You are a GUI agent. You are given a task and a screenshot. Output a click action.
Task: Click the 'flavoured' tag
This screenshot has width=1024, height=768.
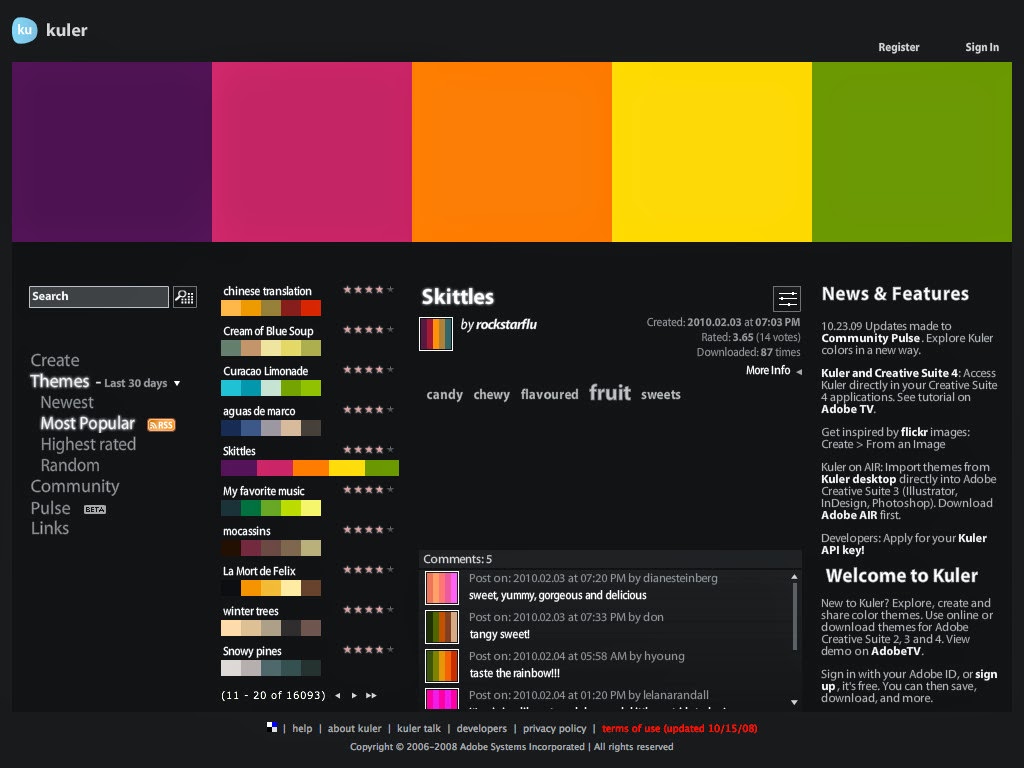pos(549,394)
